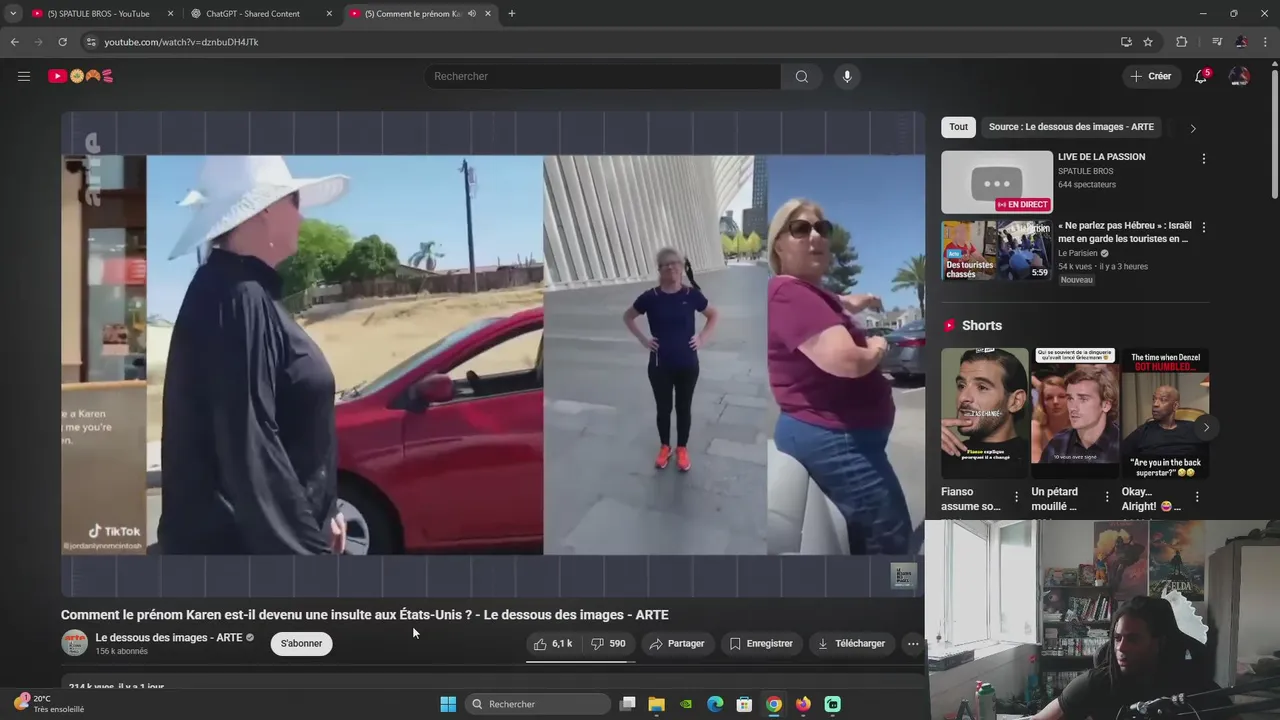Go to the YouTube home logo
1280x720 pixels.
(x=81, y=76)
